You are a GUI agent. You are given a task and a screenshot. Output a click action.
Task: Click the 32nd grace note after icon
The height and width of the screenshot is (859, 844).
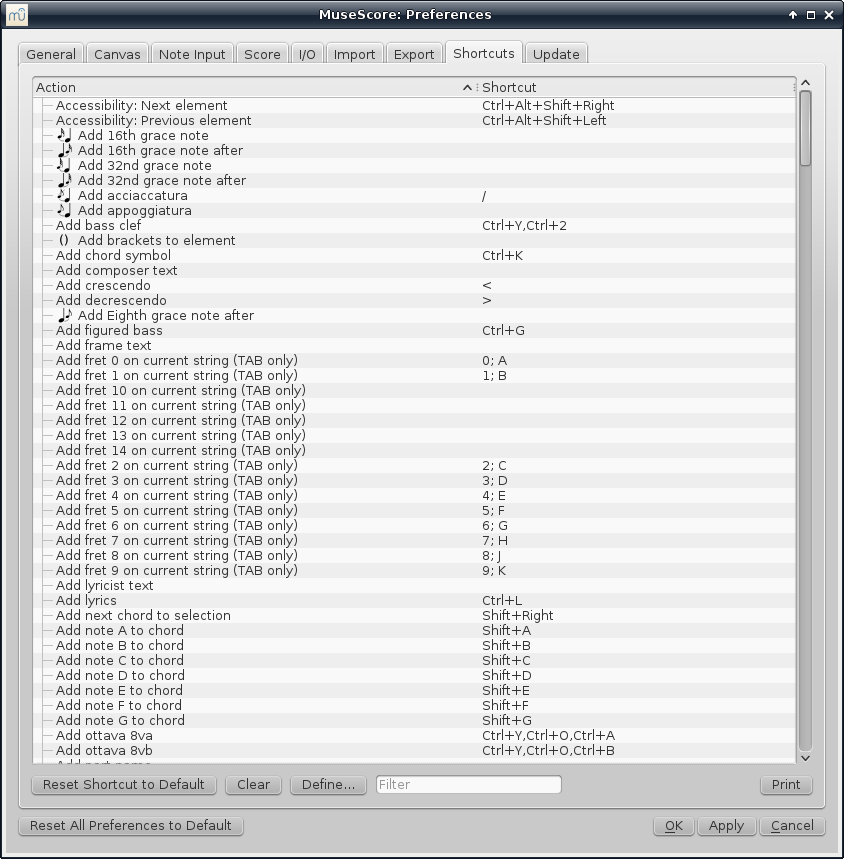65,180
